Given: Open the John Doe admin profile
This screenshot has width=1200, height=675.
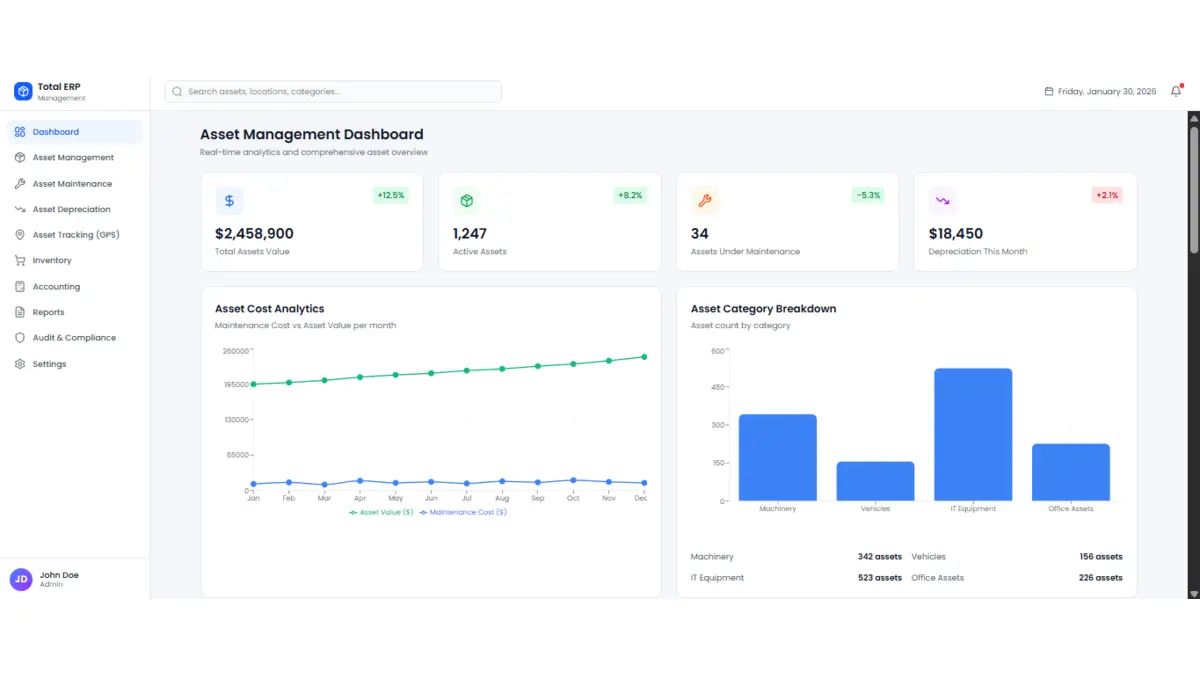Looking at the screenshot, I should (55, 579).
